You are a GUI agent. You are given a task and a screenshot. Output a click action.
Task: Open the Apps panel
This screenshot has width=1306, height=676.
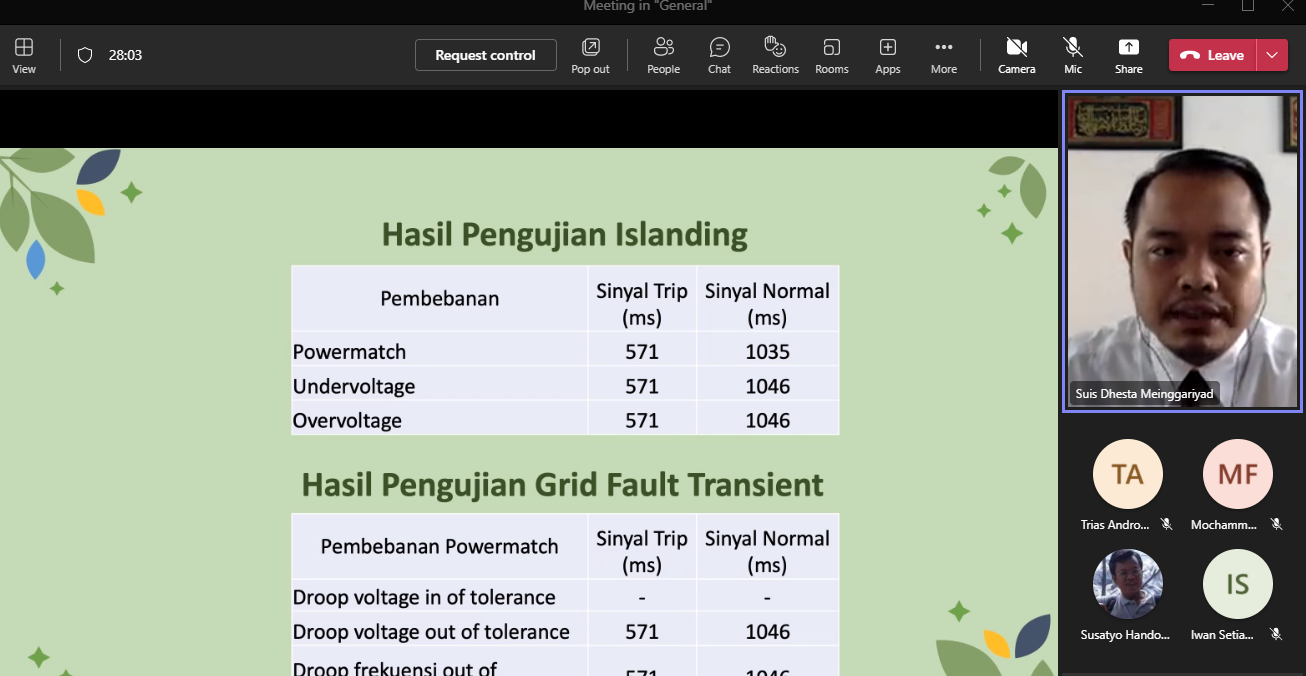pyautogui.click(x=887, y=55)
